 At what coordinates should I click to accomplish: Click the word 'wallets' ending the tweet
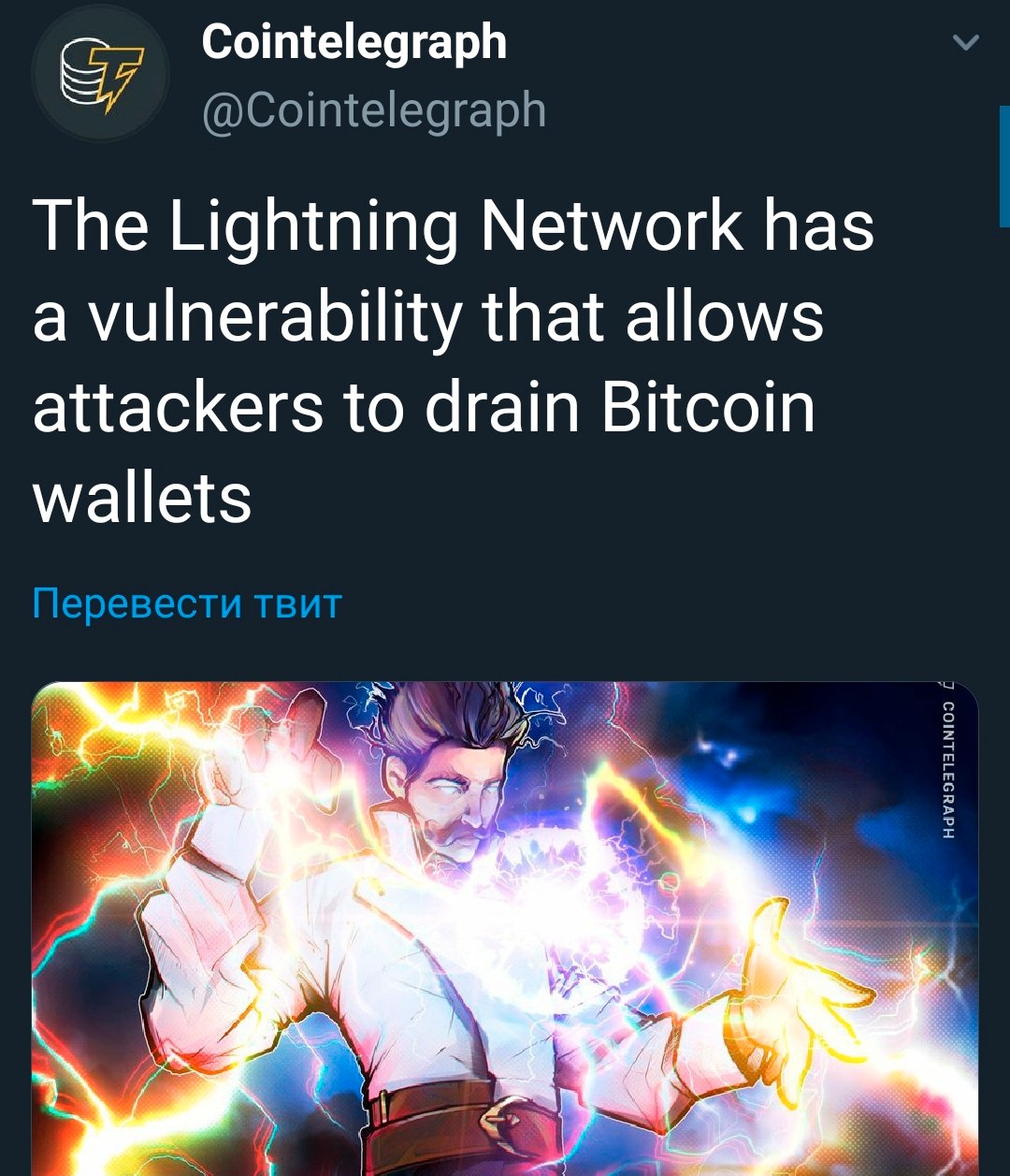(142, 498)
